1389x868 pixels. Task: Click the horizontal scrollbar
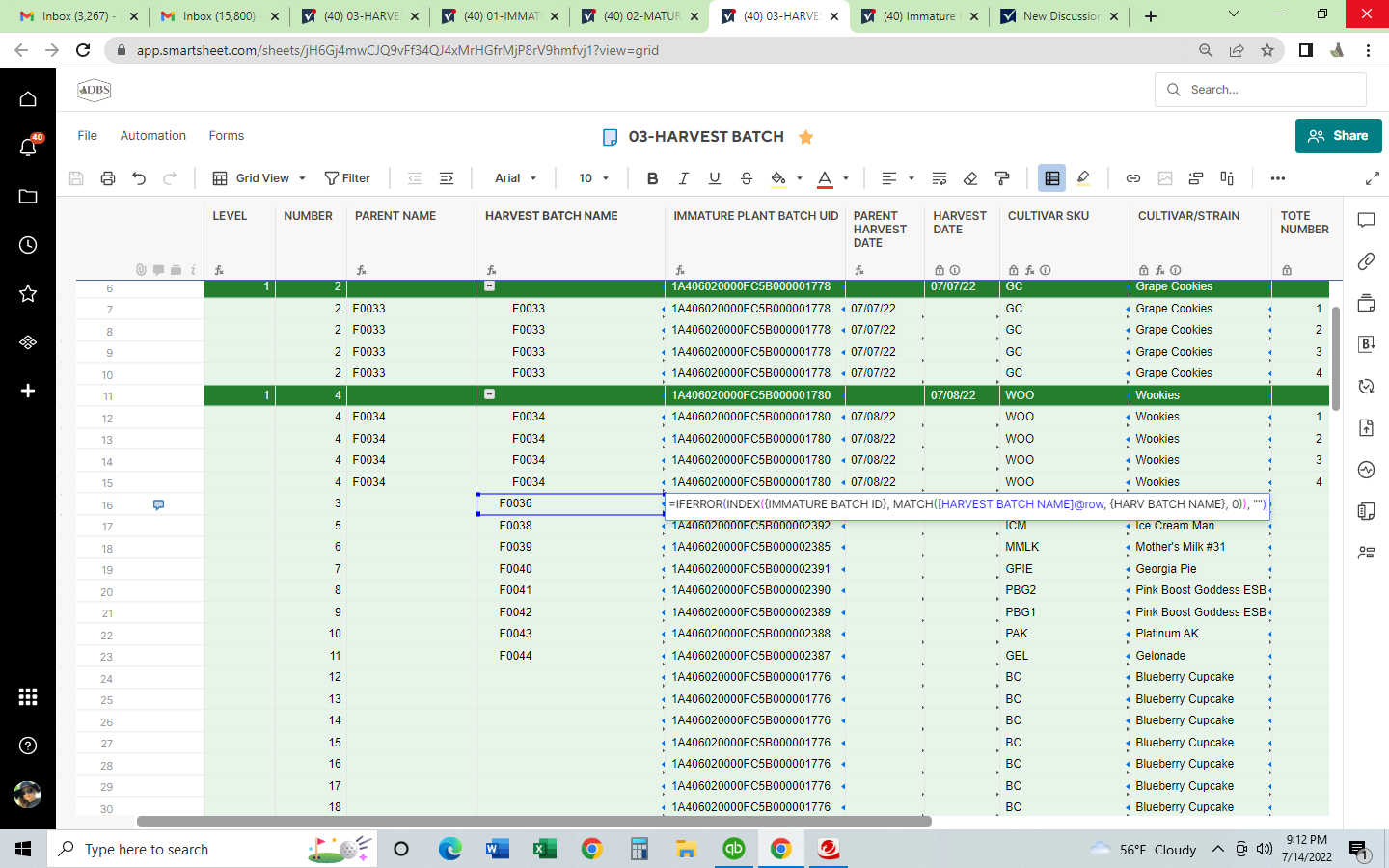[x=534, y=822]
